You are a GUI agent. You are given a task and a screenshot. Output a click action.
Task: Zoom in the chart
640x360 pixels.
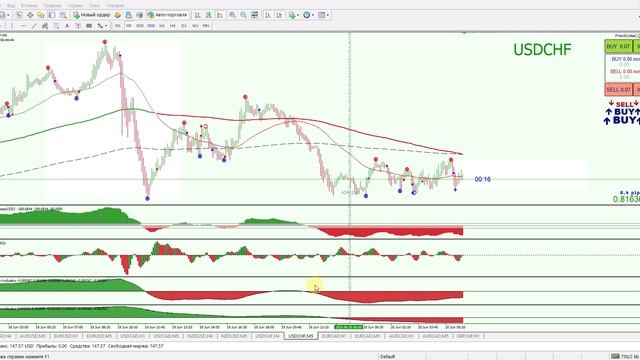click(232, 15)
